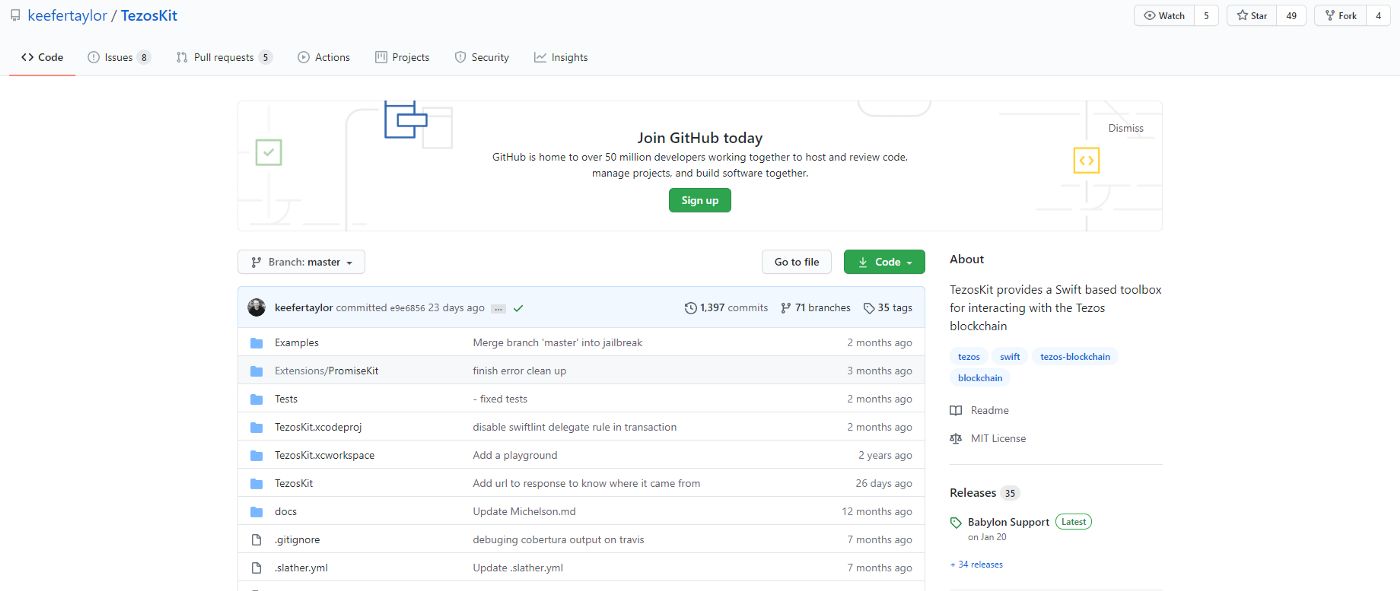Click the Go to file button
The width and height of the screenshot is (1400, 591).
[797, 262]
